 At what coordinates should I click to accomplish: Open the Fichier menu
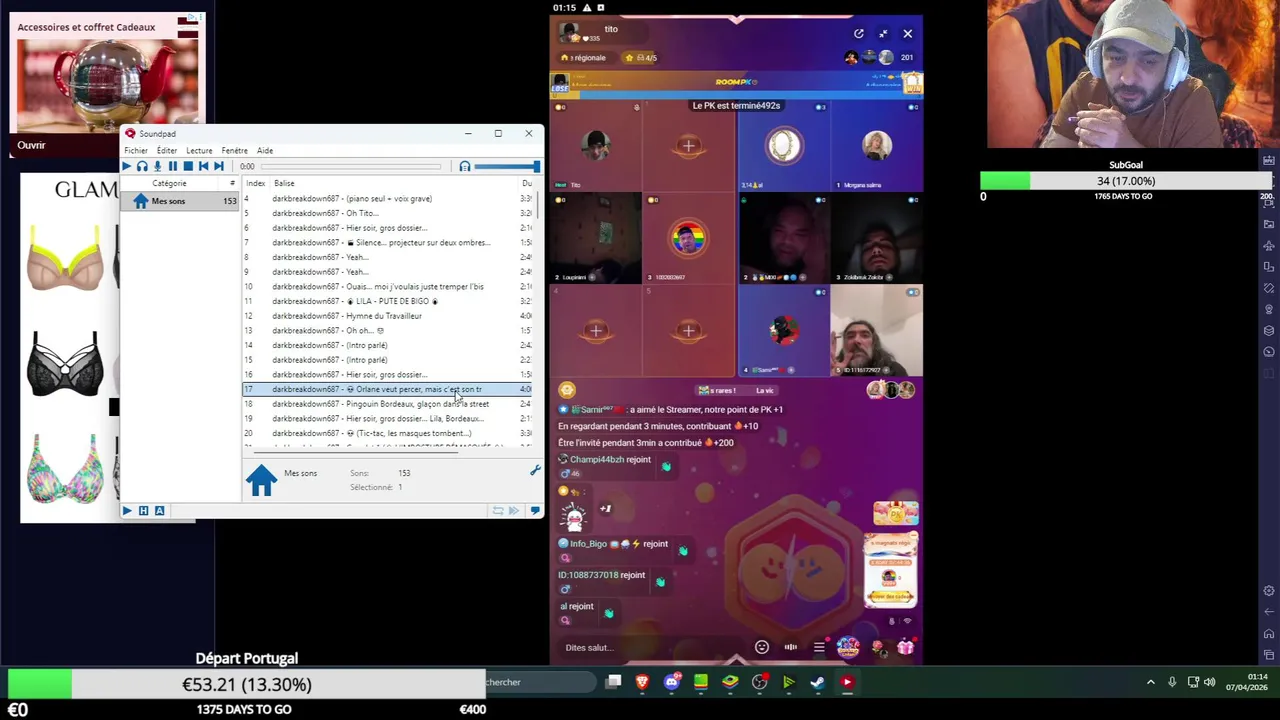coord(136,150)
